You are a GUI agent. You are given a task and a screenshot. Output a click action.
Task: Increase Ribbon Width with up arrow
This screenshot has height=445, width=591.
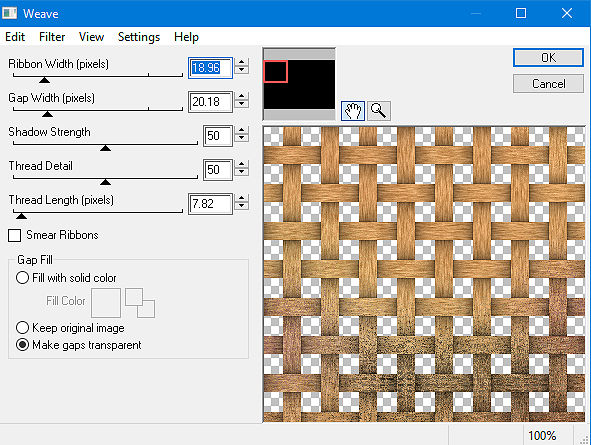(242, 63)
